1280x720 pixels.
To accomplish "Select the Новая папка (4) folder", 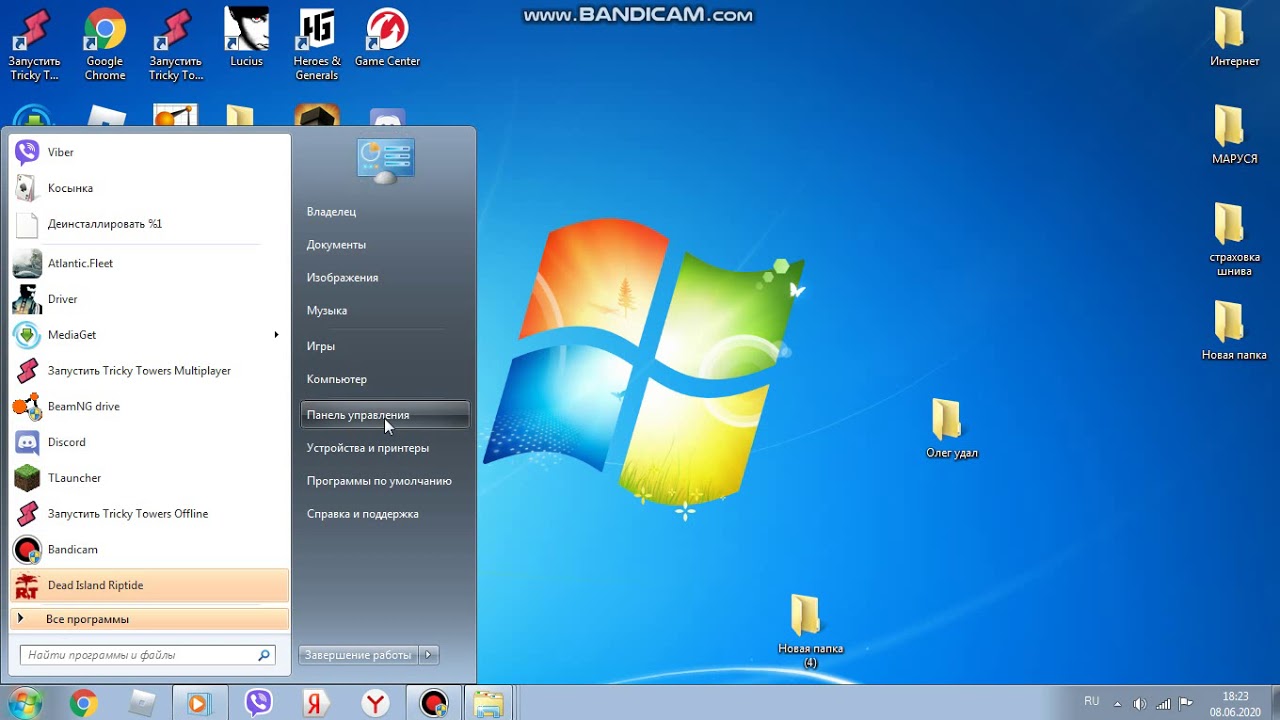I will click(810, 632).
